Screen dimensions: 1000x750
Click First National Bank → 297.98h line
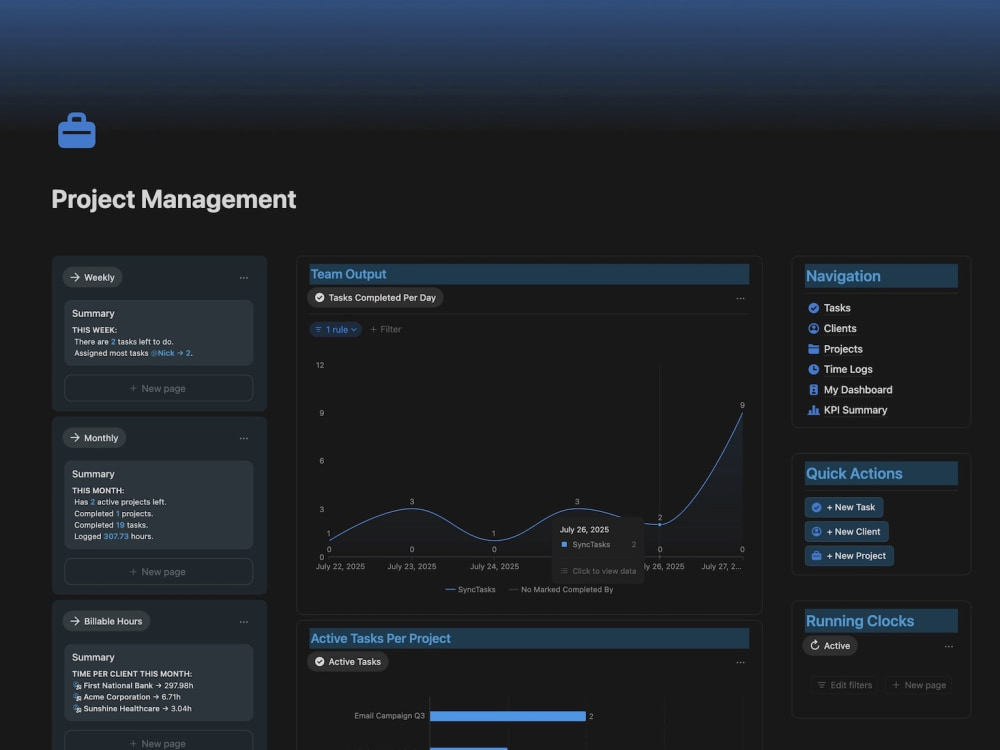(133, 686)
